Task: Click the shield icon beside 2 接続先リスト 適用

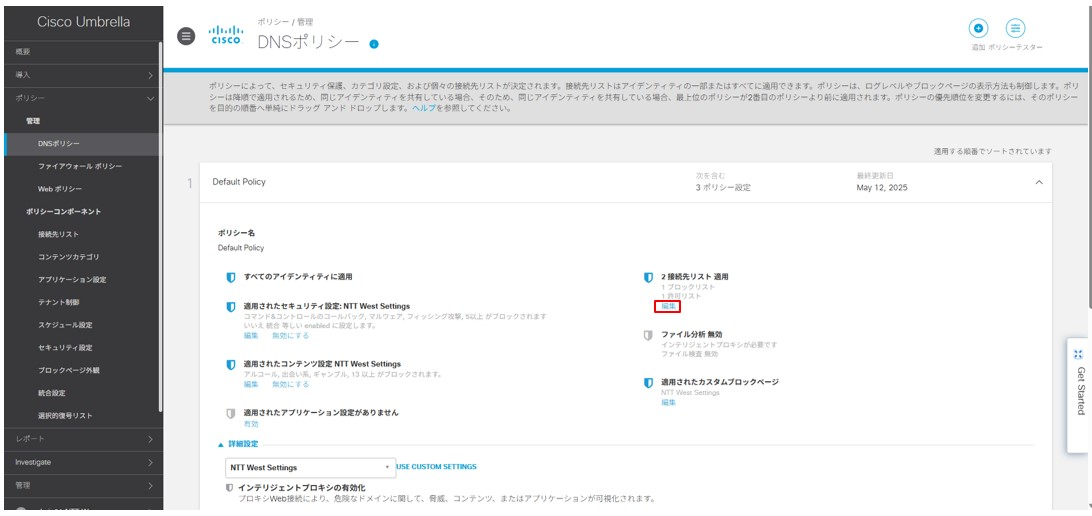Action: [x=648, y=277]
